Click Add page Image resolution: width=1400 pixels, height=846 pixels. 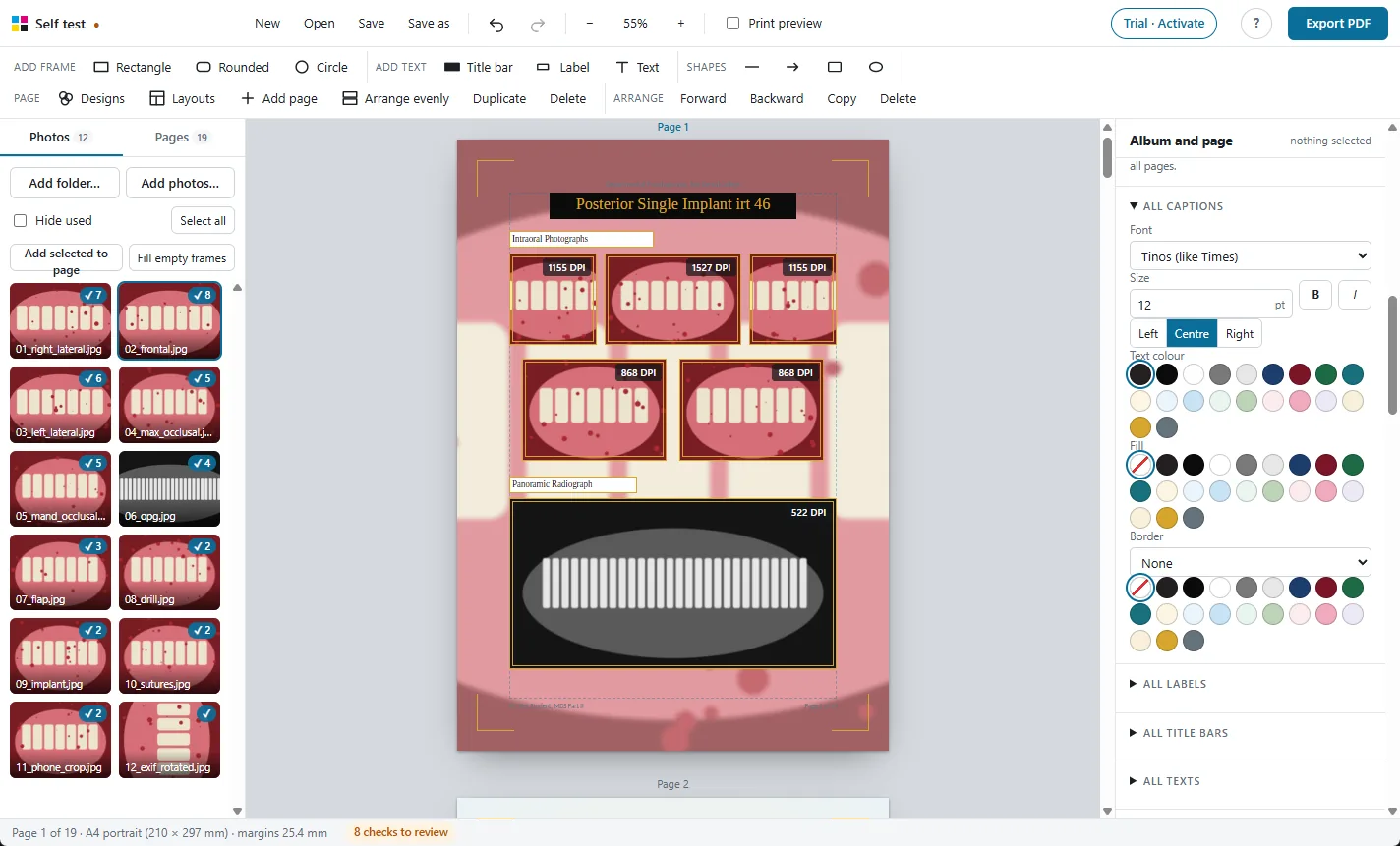click(279, 98)
